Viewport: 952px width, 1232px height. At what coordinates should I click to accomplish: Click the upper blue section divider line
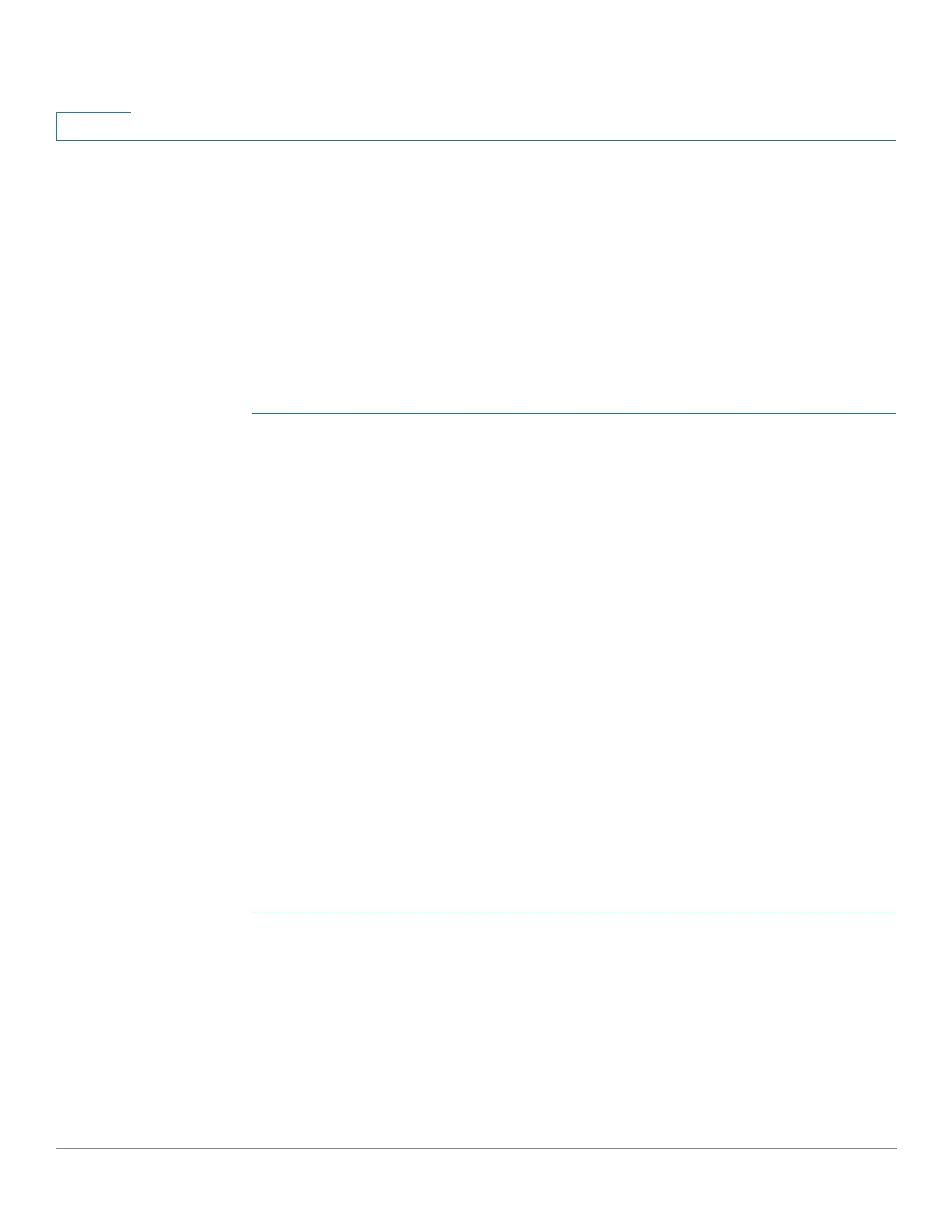click(574, 413)
